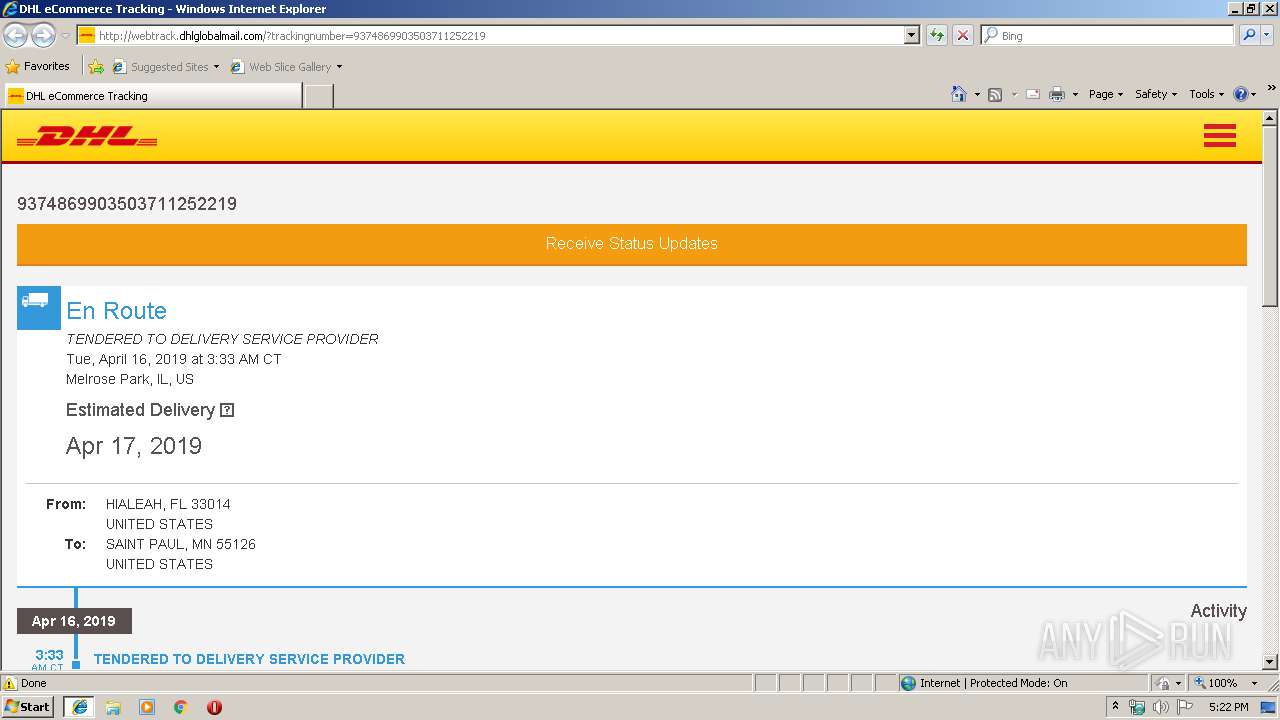The image size is (1280, 720).
Task: Select the DHL eCommerce Tracking tab
Action: pos(152,96)
